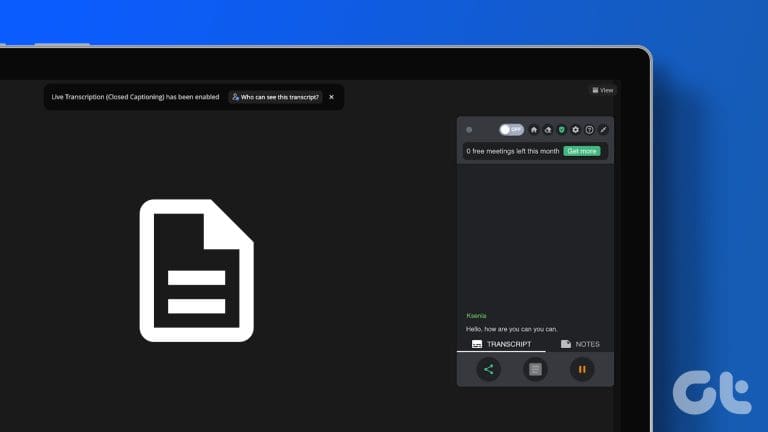
Task: Toggle the OFF switch in the transcript panel
Action: pos(511,130)
